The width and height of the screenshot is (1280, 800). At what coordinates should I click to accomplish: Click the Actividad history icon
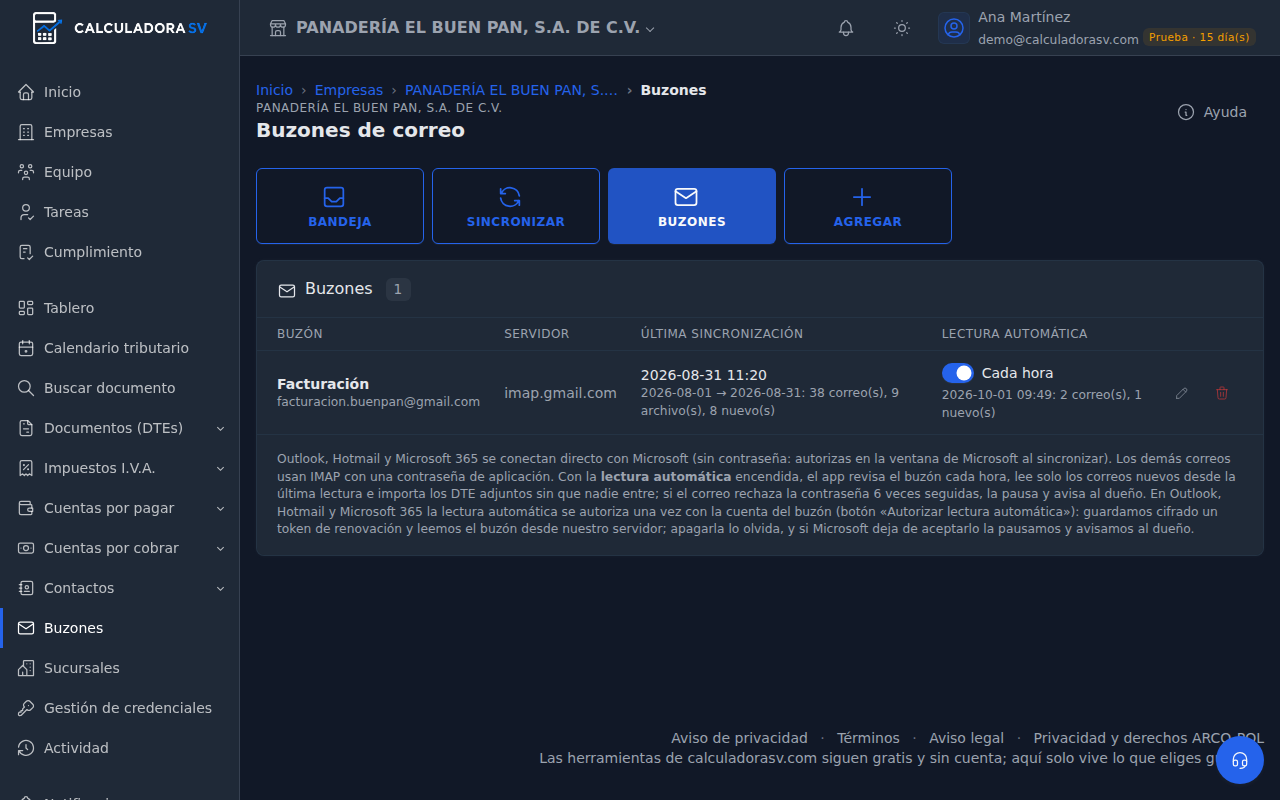(26, 748)
